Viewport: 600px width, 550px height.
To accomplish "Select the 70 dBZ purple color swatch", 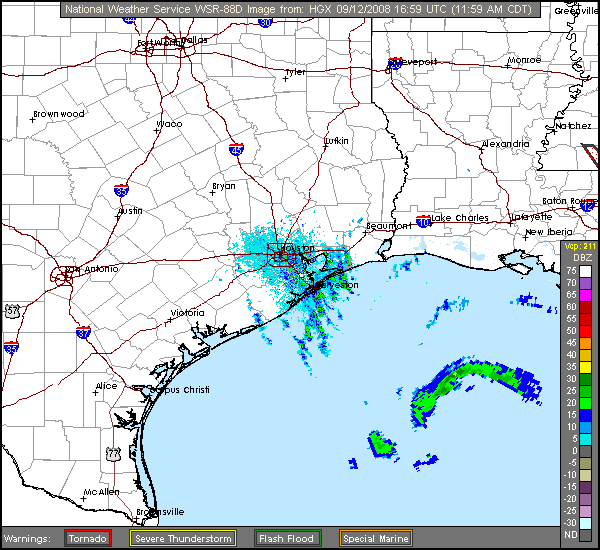I will point(585,283).
